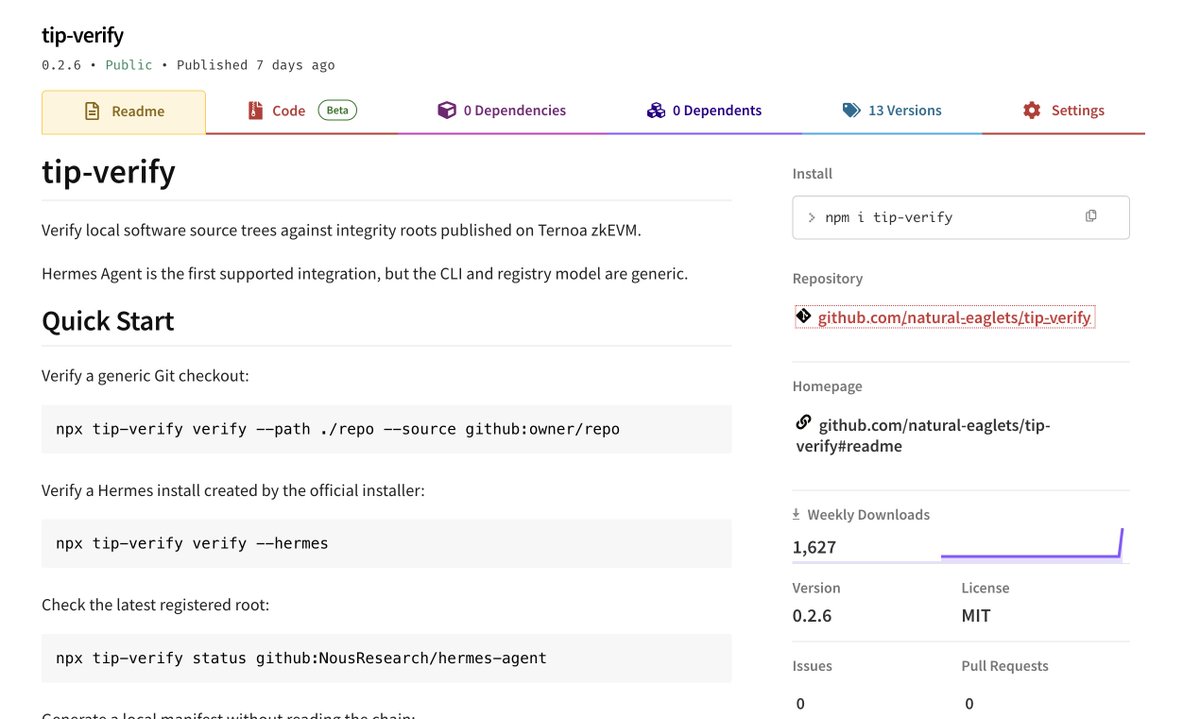
Task: Click the 'npx tip-verify verify --hermes' code block
Action: coord(386,544)
